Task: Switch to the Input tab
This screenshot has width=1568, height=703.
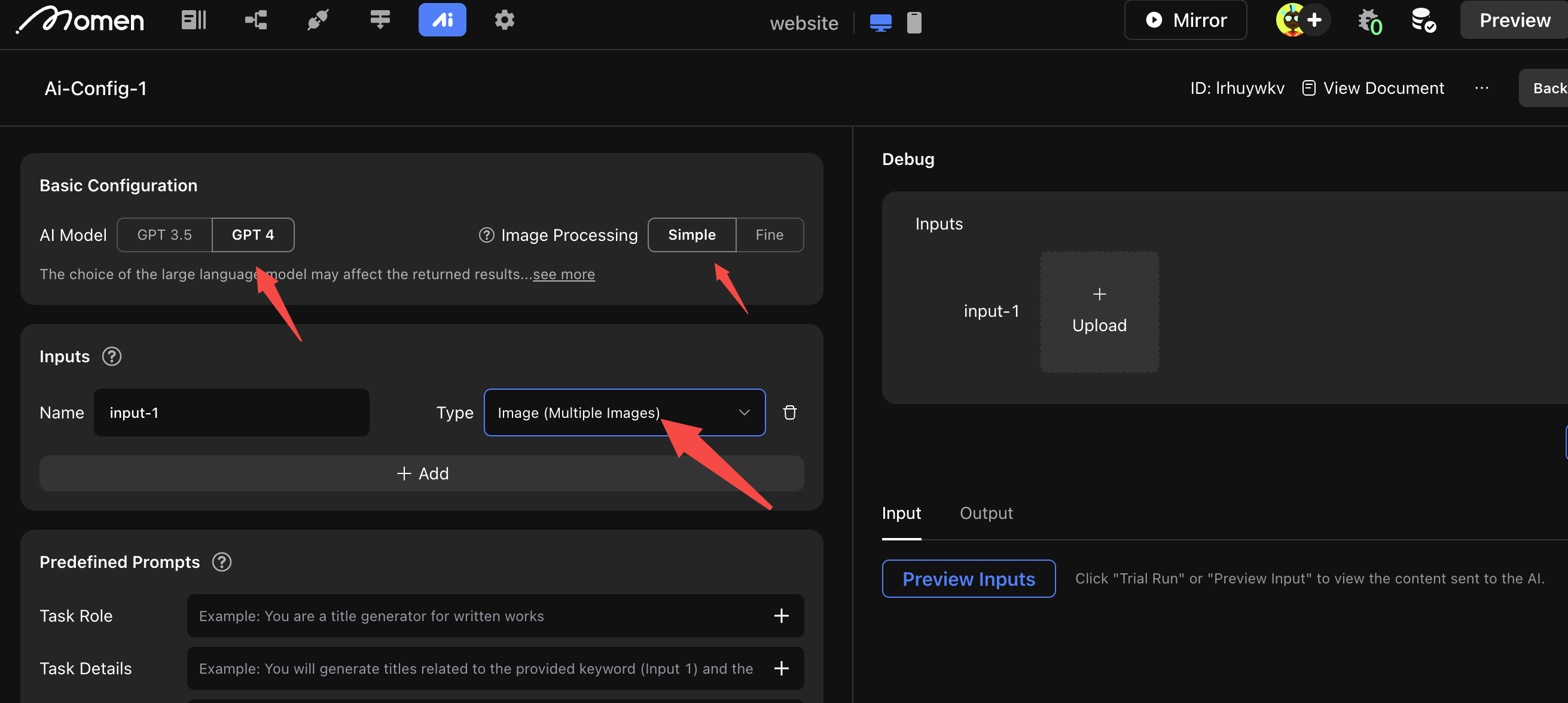Action: click(901, 512)
